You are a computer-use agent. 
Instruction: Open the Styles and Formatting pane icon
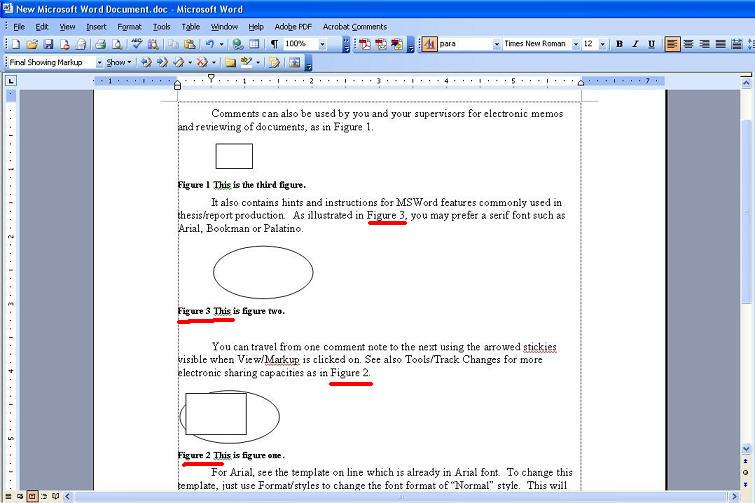[428, 44]
